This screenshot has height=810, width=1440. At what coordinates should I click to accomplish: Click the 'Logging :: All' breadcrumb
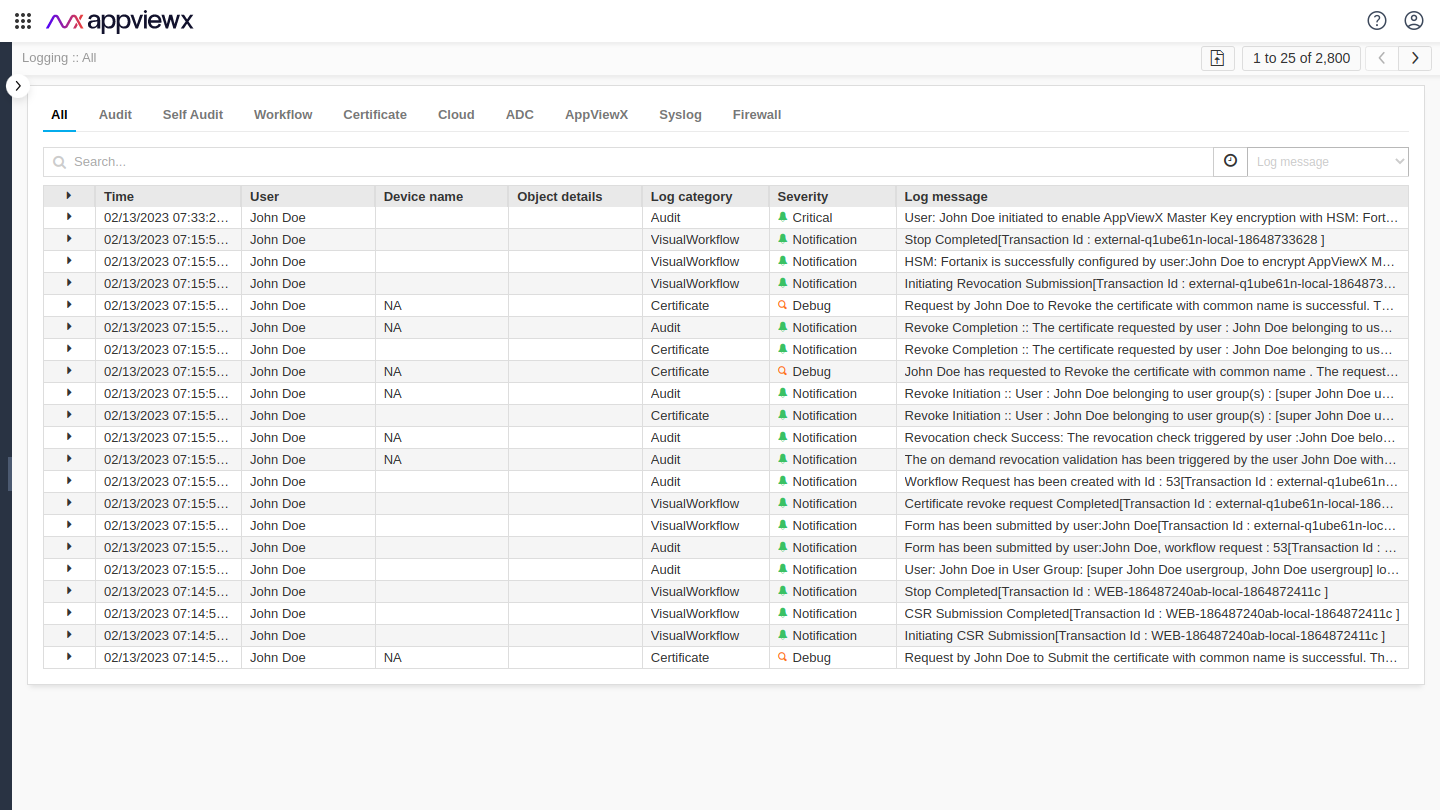[x=59, y=58]
